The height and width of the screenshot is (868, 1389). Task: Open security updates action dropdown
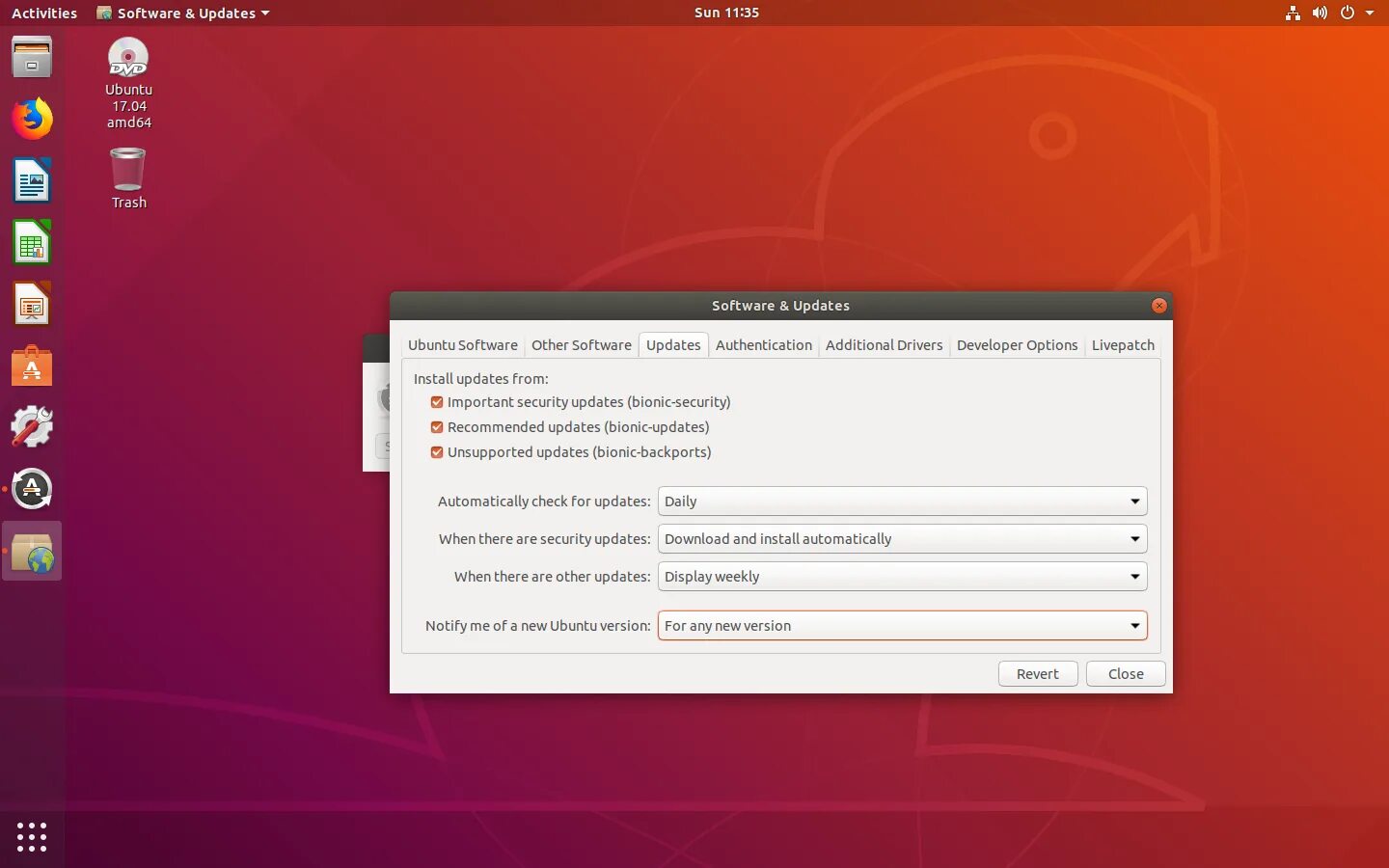[902, 539]
